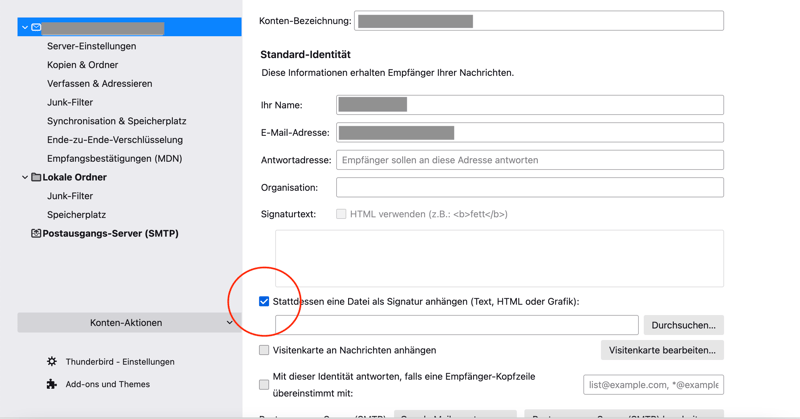Open the Konten-Aktionen dropdown
This screenshot has height=419, width=800.
(x=130, y=323)
